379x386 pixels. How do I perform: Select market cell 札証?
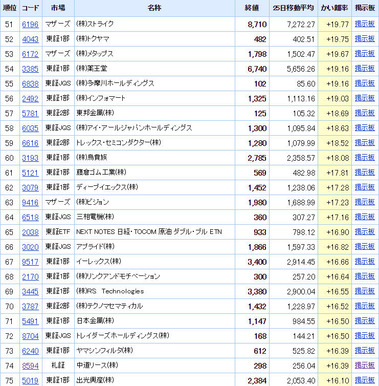coord(58,366)
